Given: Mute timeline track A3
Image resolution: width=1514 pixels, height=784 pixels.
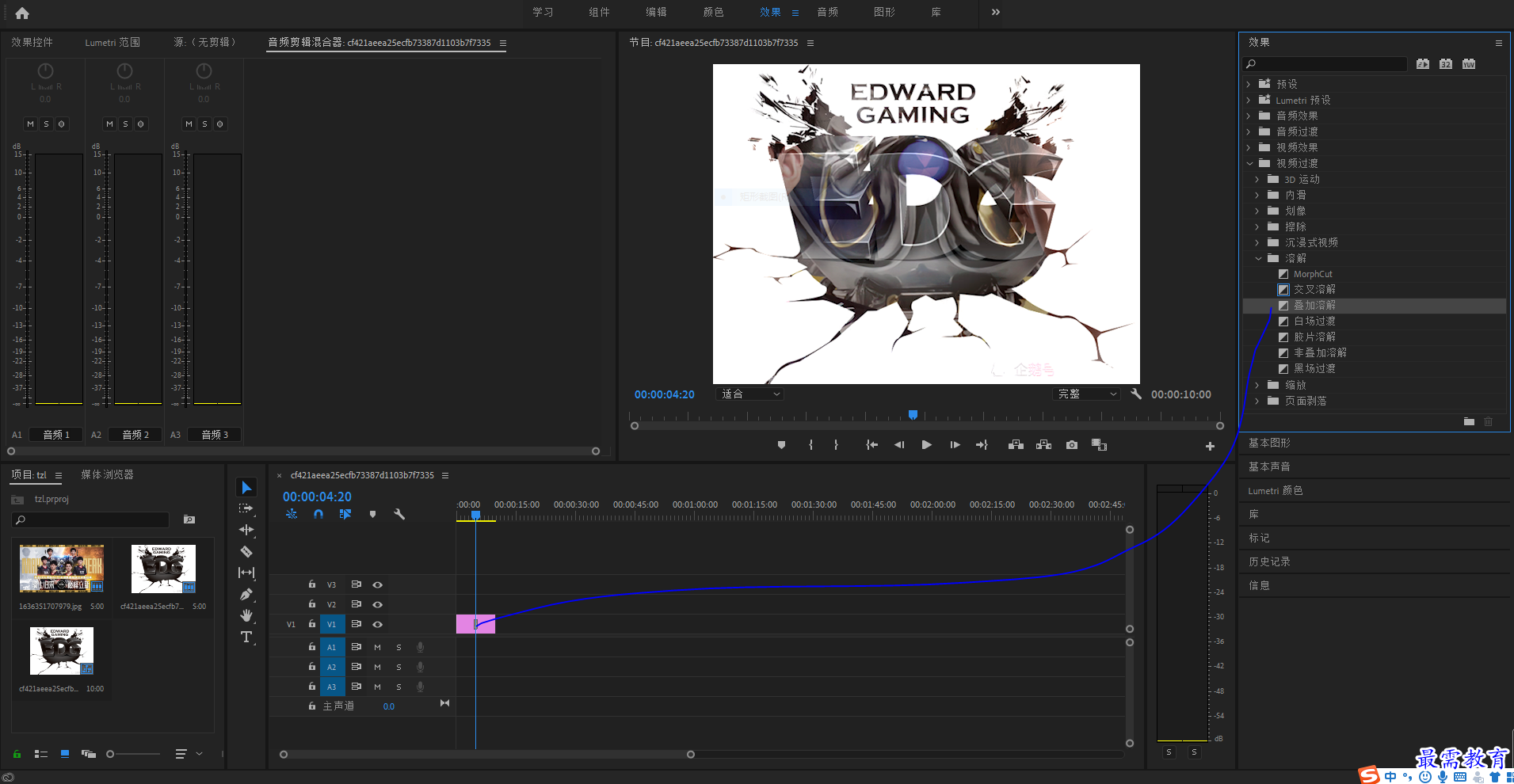Looking at the screenshot, I should point(377,687).
